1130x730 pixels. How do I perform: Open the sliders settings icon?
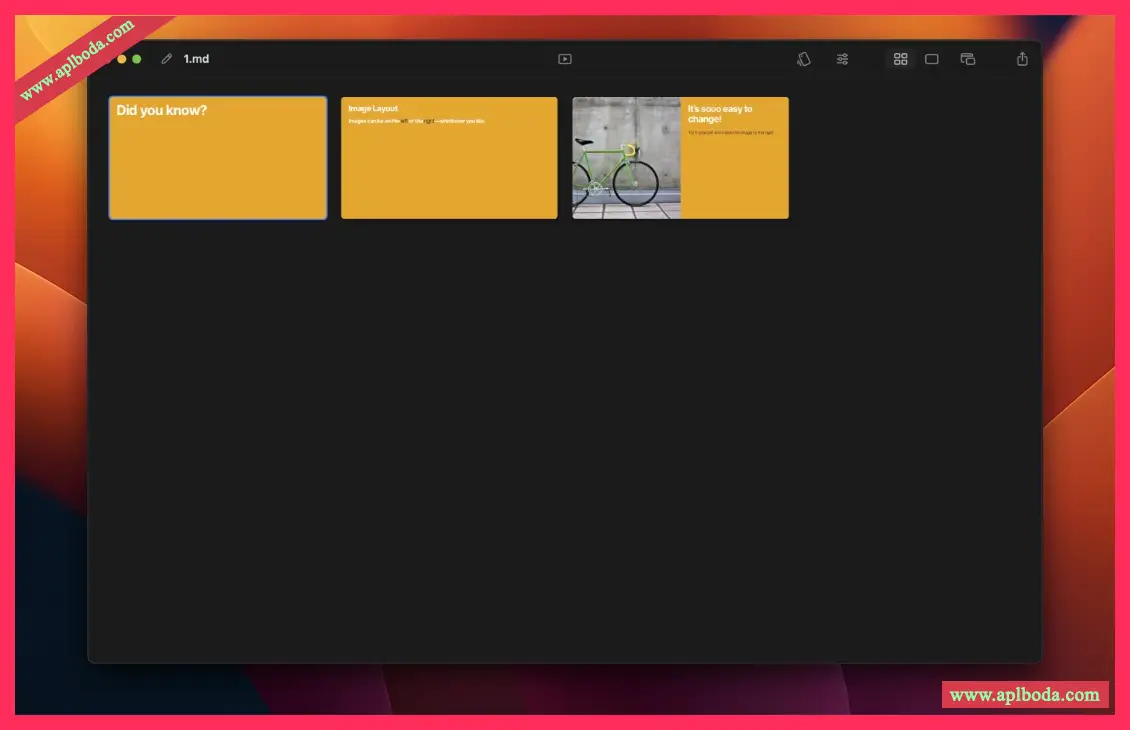coord(842,59)
